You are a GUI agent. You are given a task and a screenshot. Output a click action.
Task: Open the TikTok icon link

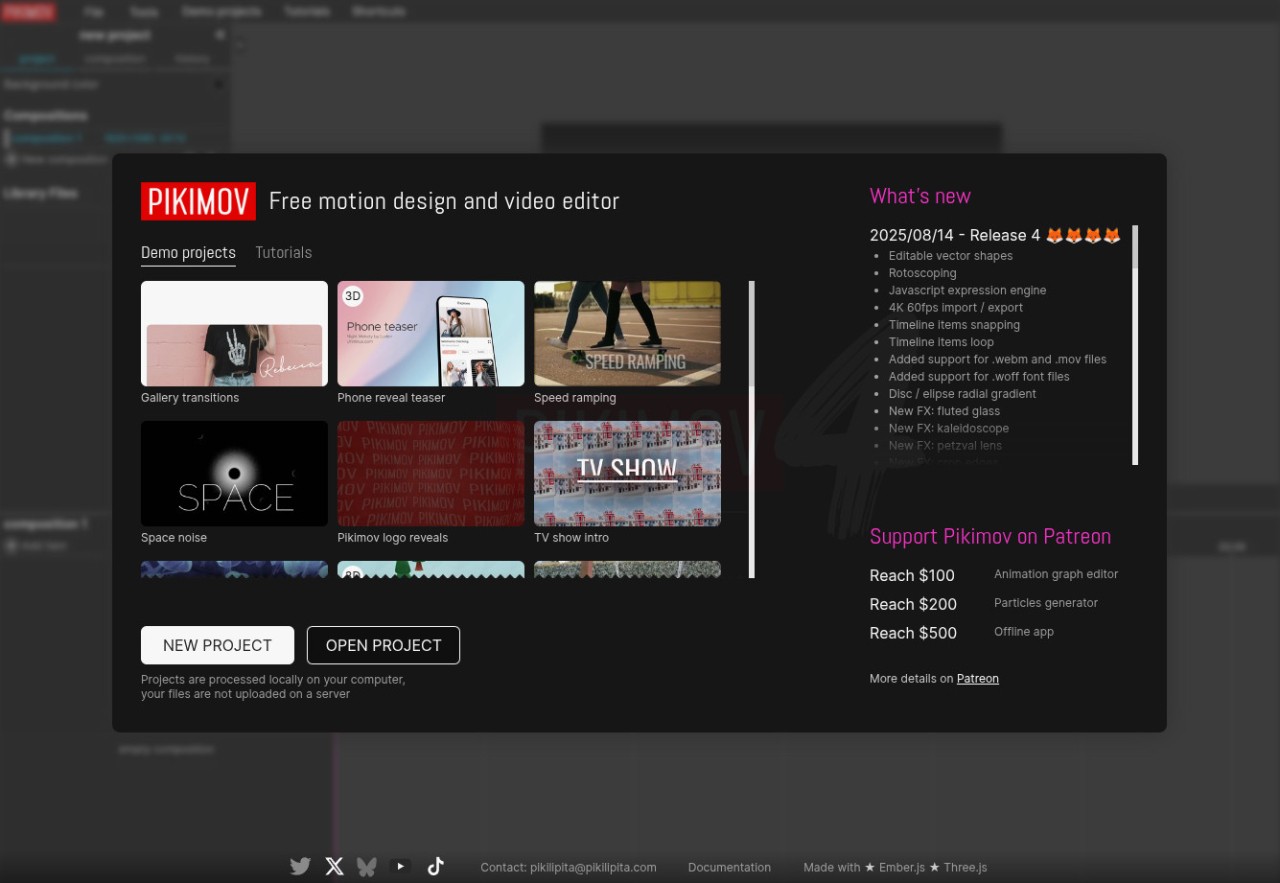pyautogui.click(x=435, y=866)
